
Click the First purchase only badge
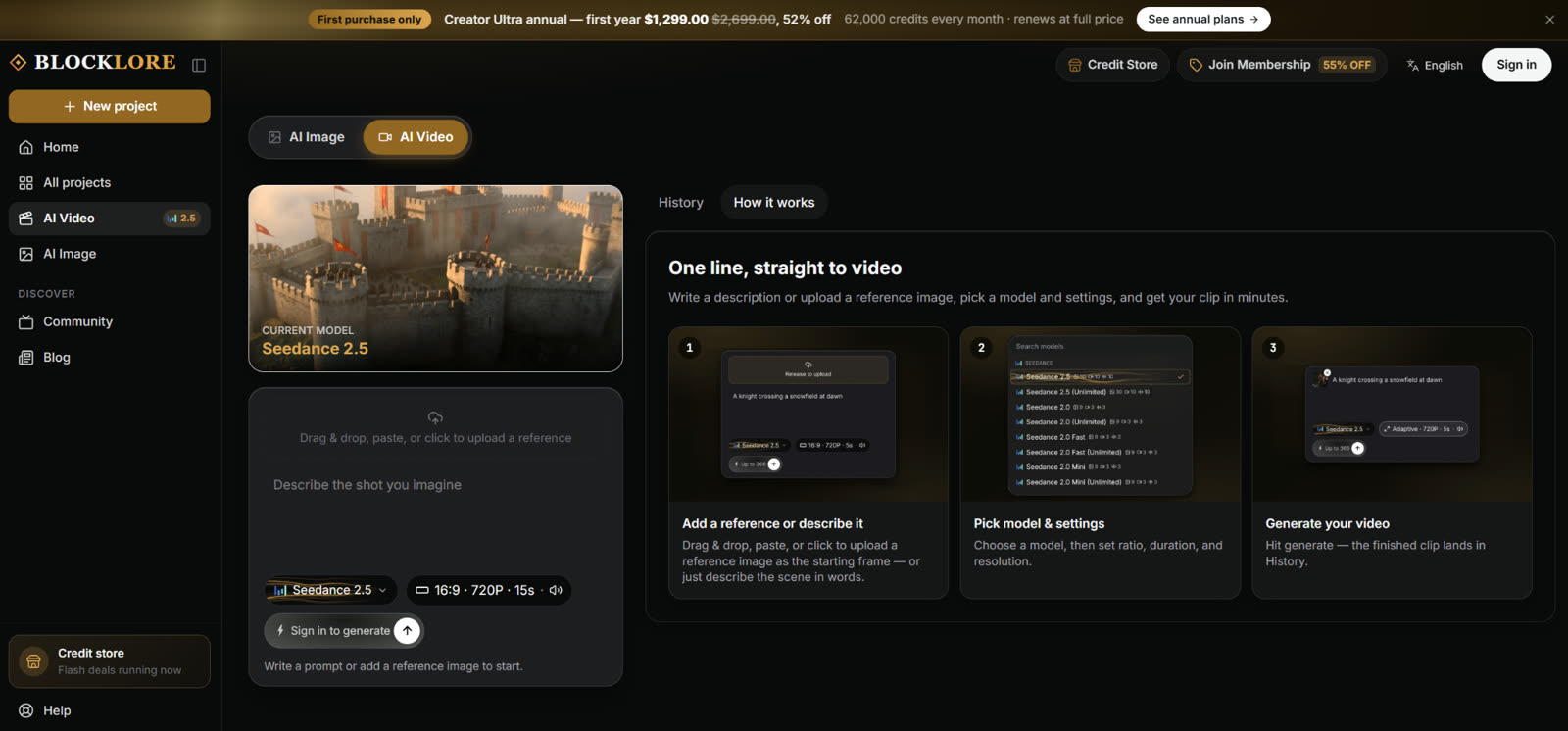(x=369, y=19)
